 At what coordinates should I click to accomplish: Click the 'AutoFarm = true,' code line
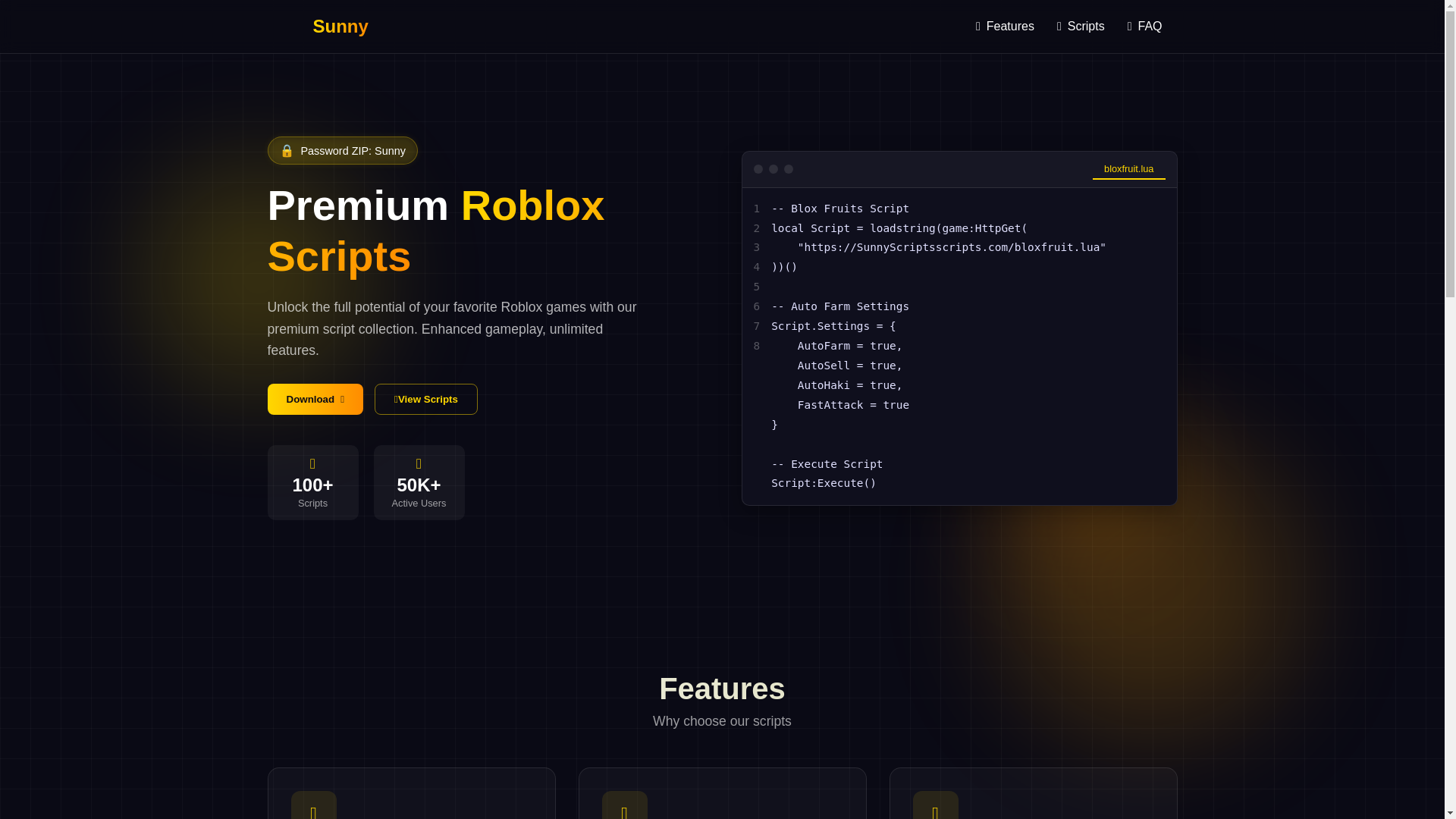(x=850, y=346)
